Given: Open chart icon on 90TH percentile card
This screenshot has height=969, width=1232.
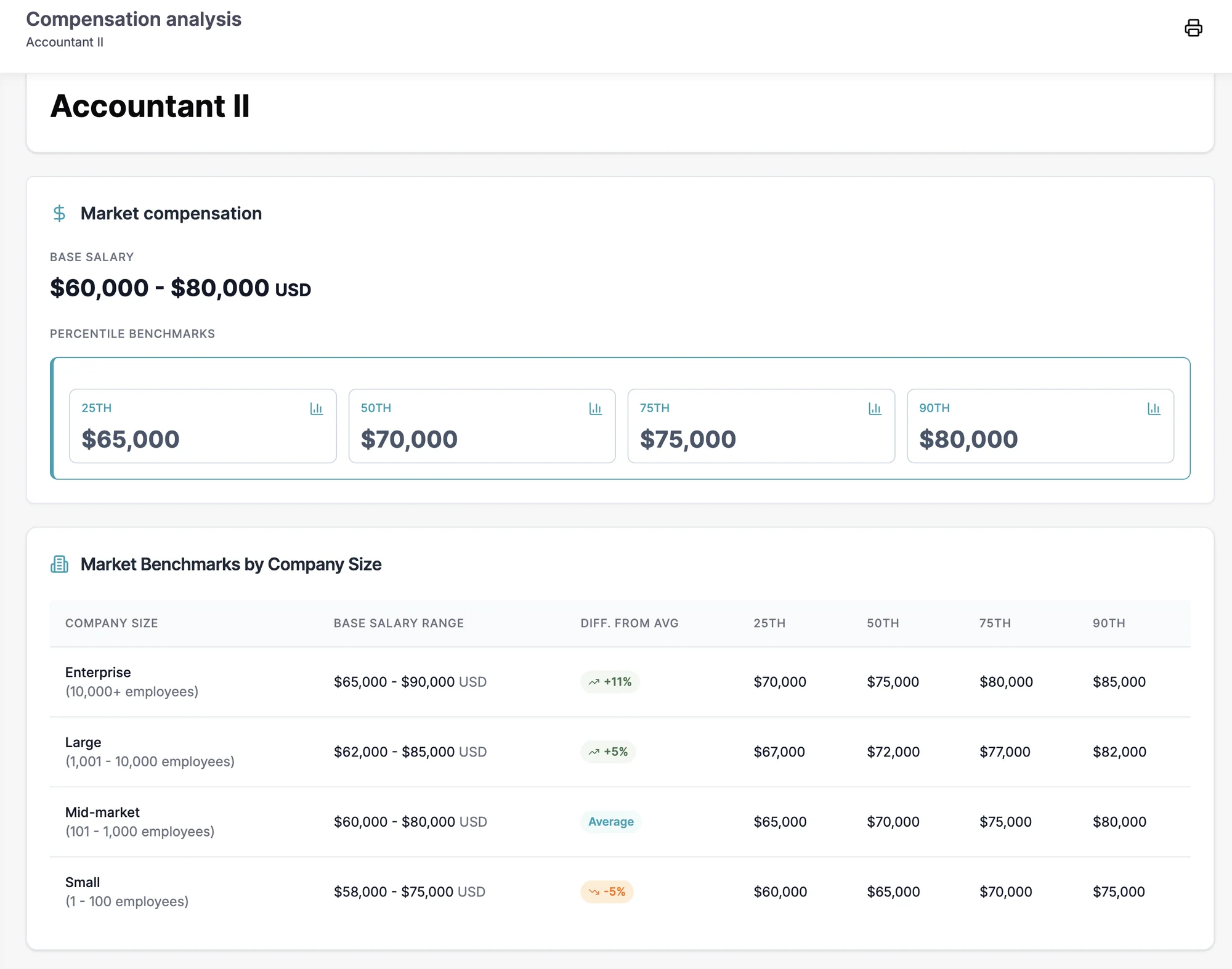Looking at the screenshot, I should tap(1154, 408).
